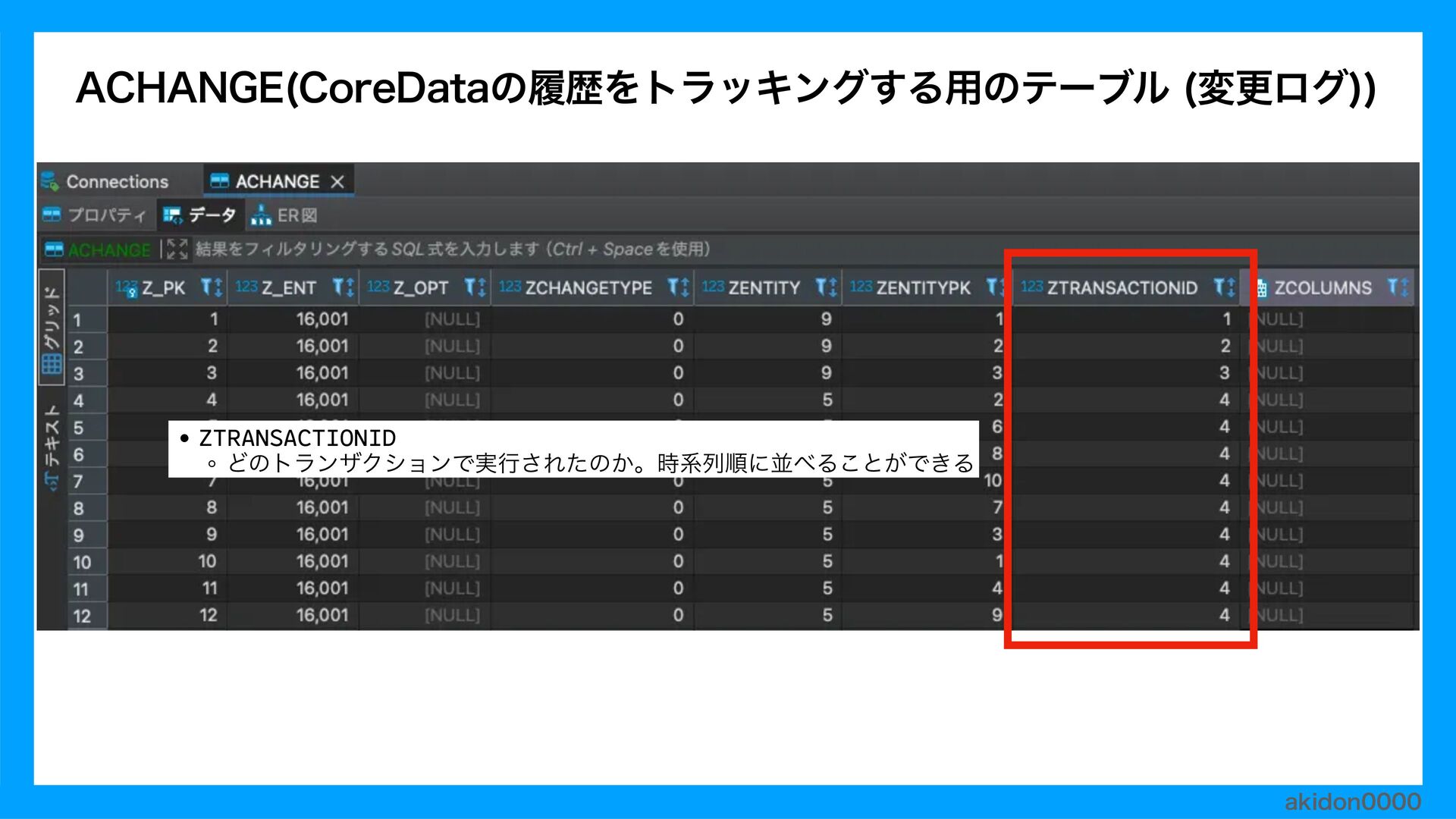Switch to the プロパティ tab
Viewport: 1456px width, 819px height.
point(106,215)
